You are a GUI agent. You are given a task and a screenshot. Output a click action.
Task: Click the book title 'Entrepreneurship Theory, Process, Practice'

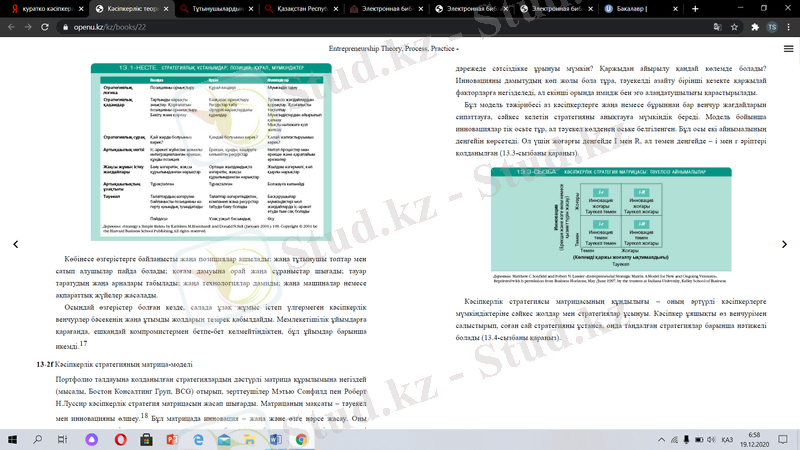click(393, 48)
